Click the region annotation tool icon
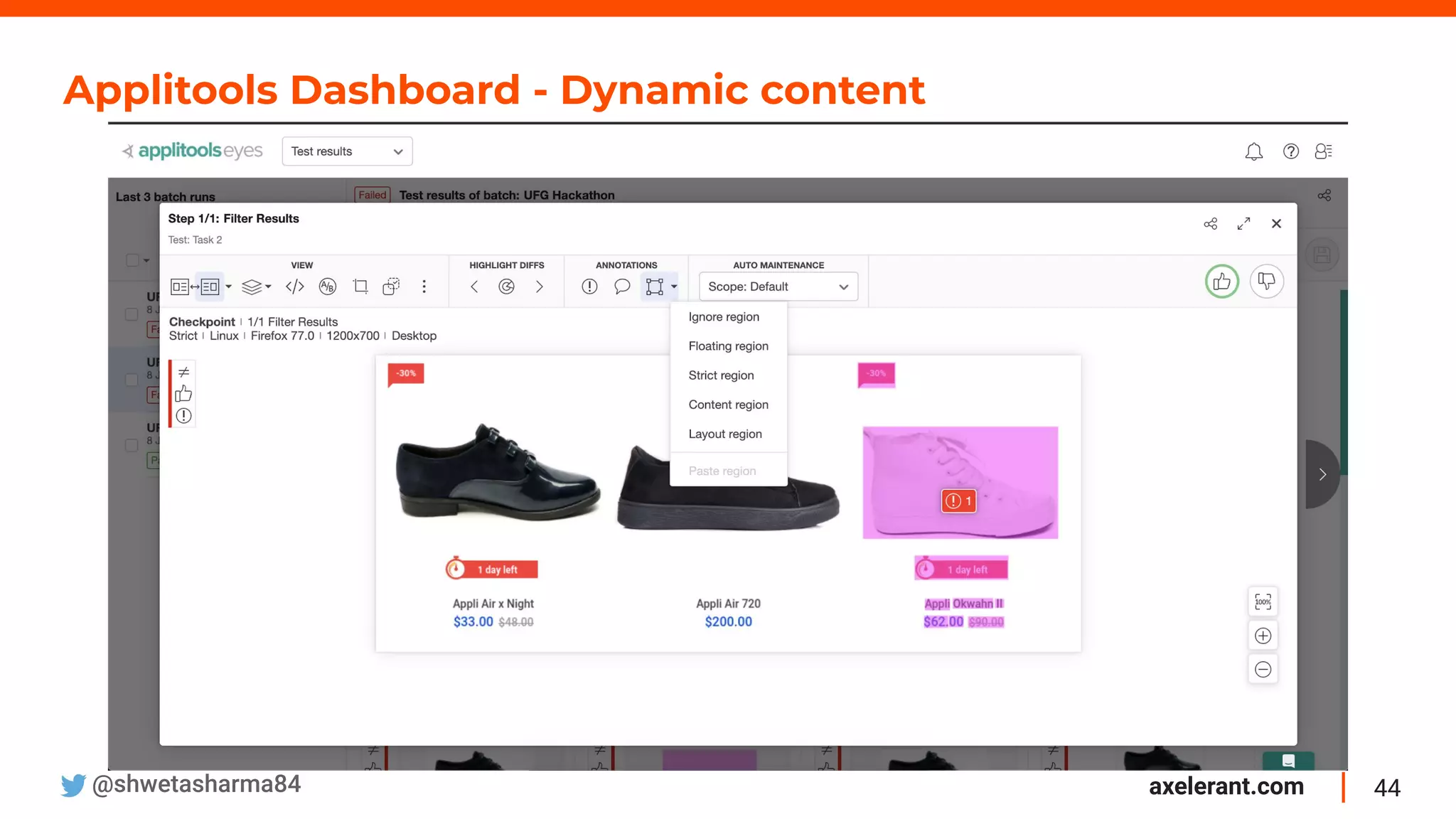 coord(654,287)
